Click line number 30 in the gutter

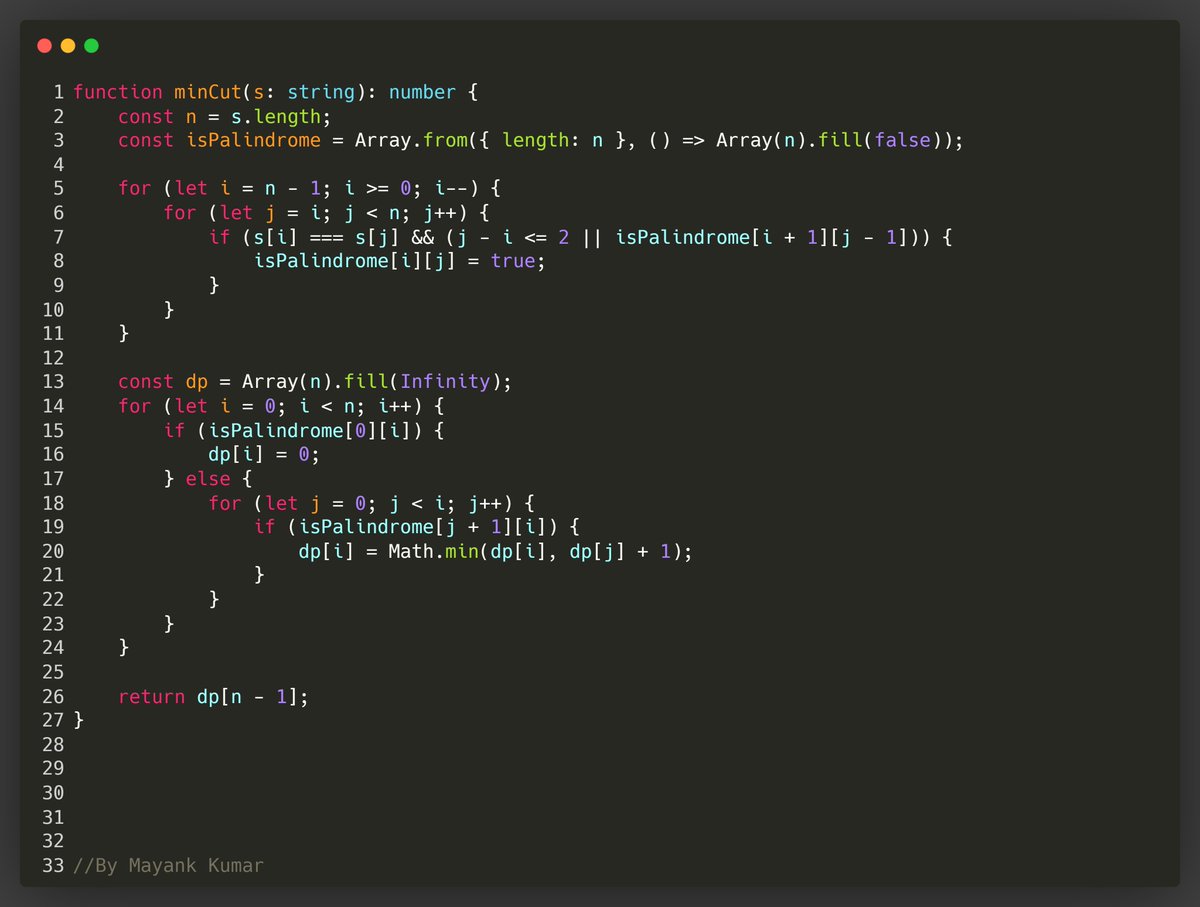pyautogui.click(x=53, y=793)
